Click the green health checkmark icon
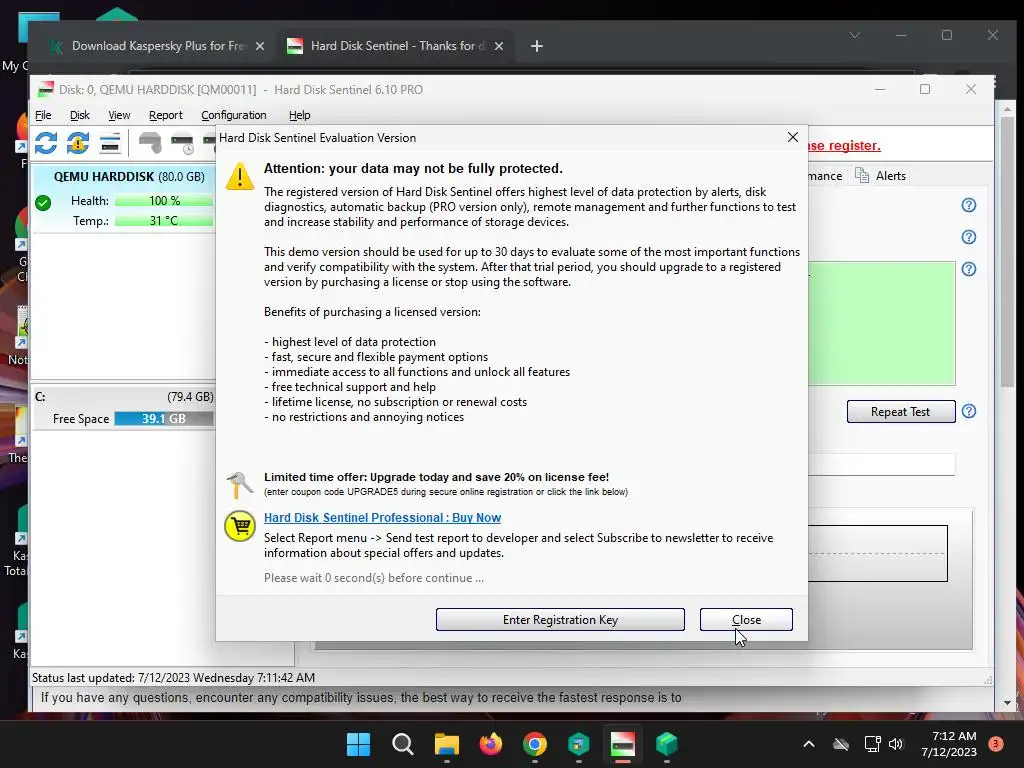 coord(43,203)
